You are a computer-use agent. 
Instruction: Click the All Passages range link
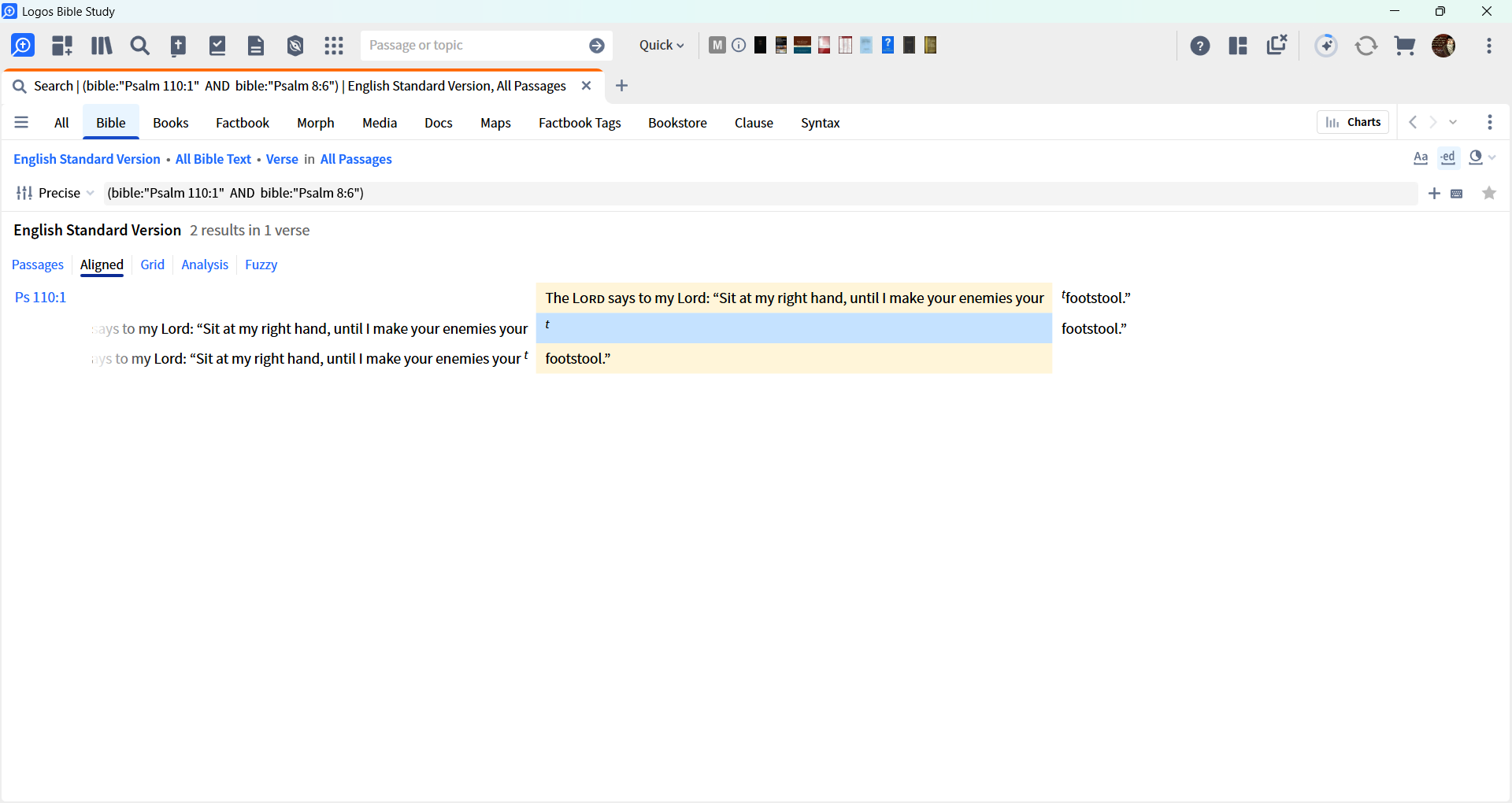pos(356,159)
